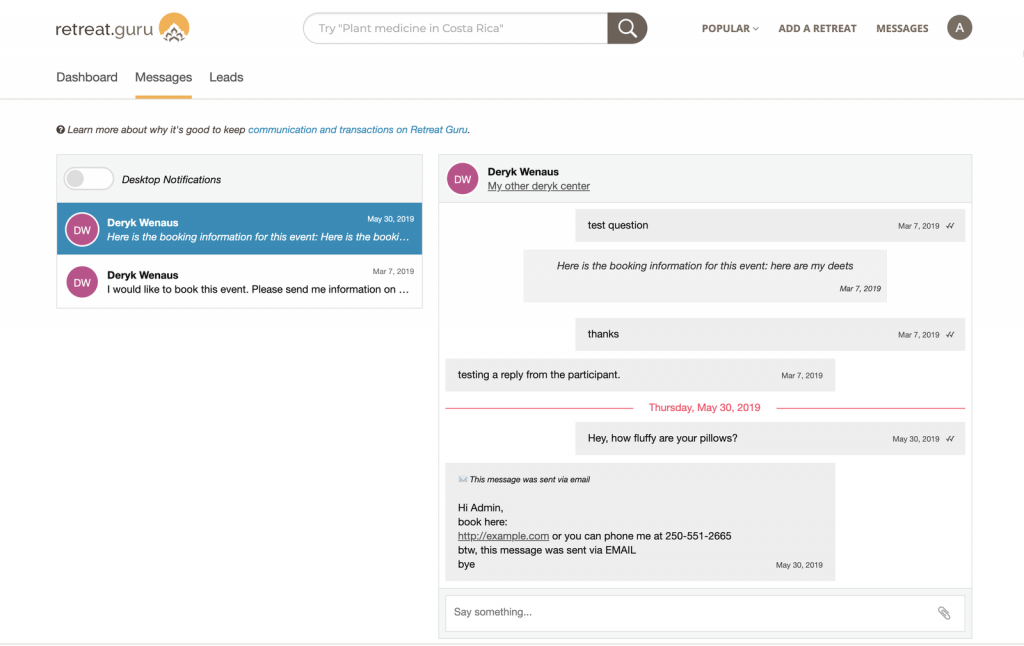
Task: Click ADD A RETREAT in the header
Action: click(817, 28)
